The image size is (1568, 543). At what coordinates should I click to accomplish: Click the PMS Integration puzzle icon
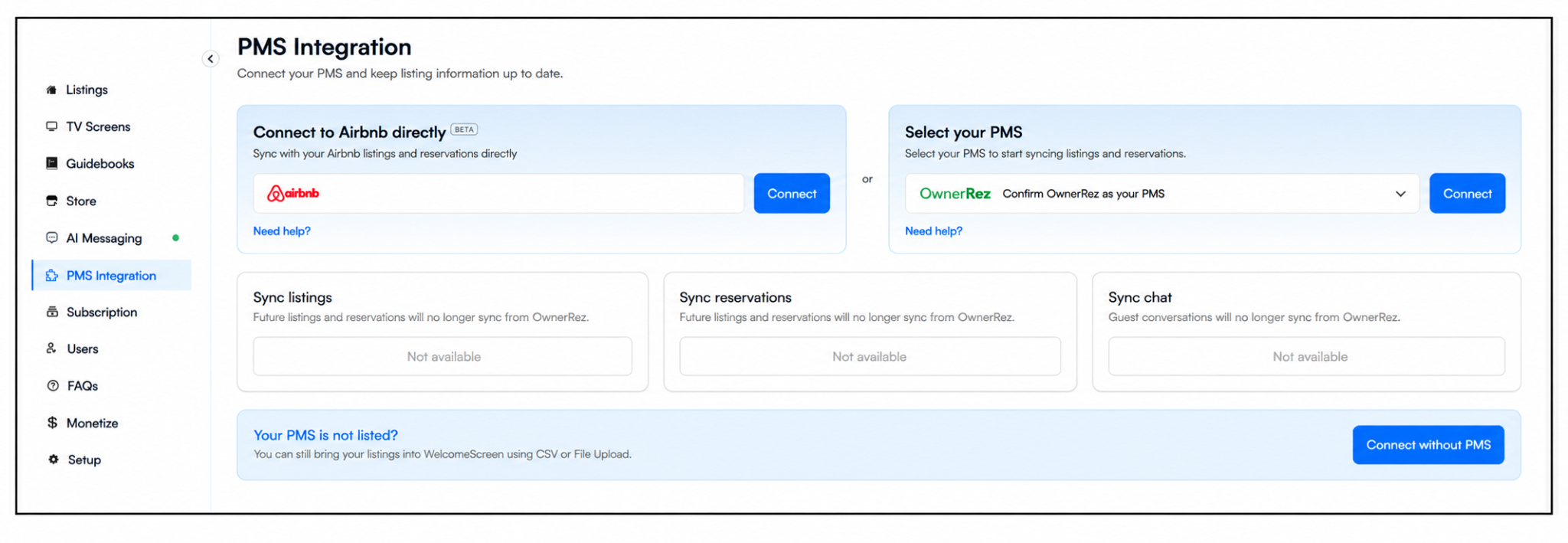(x=51, y=275)
